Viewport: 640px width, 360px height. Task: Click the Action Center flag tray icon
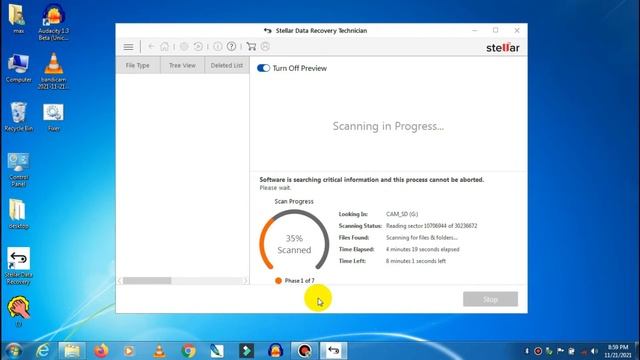(560, 351)
